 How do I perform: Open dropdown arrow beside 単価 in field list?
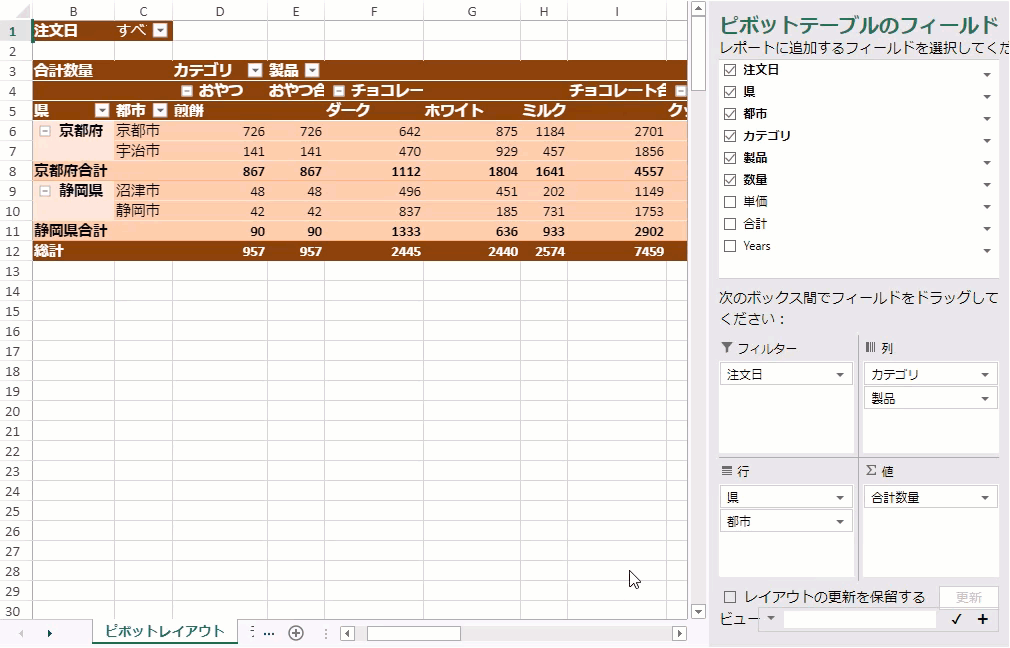[987, 207]
